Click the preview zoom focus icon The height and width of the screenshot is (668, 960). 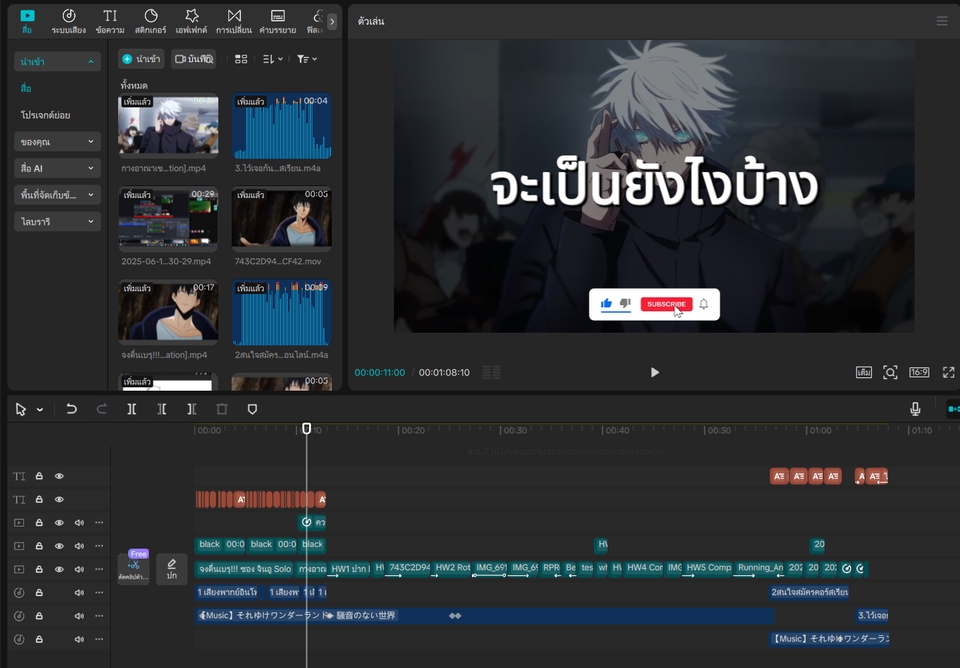890,372
